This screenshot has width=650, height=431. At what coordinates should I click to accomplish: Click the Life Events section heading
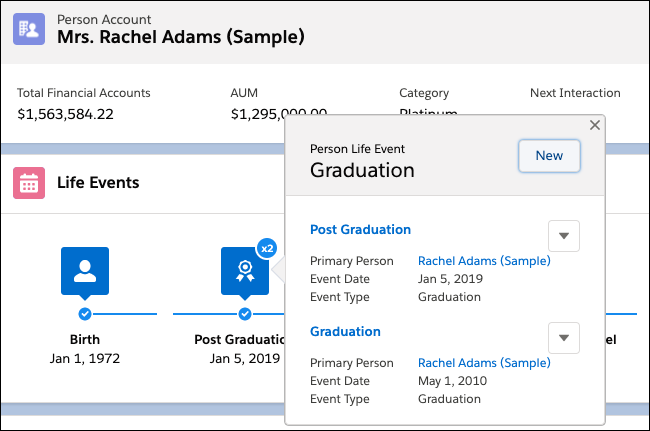pos(98,183)
